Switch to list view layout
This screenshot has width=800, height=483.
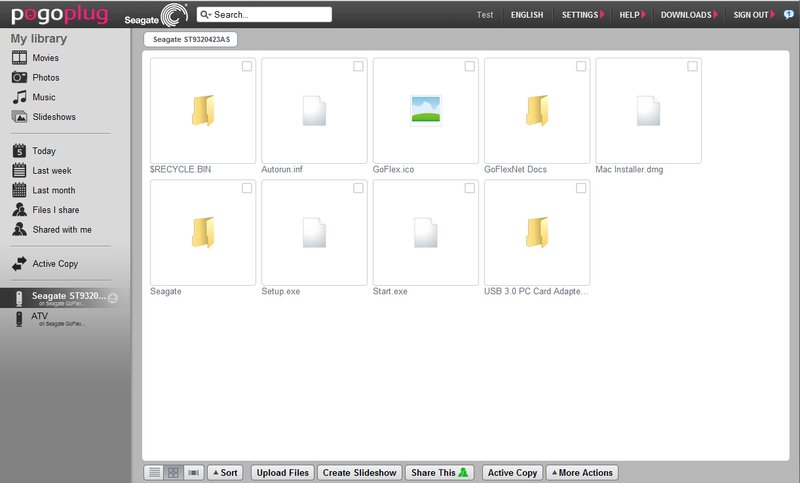(x=155, y=472)
